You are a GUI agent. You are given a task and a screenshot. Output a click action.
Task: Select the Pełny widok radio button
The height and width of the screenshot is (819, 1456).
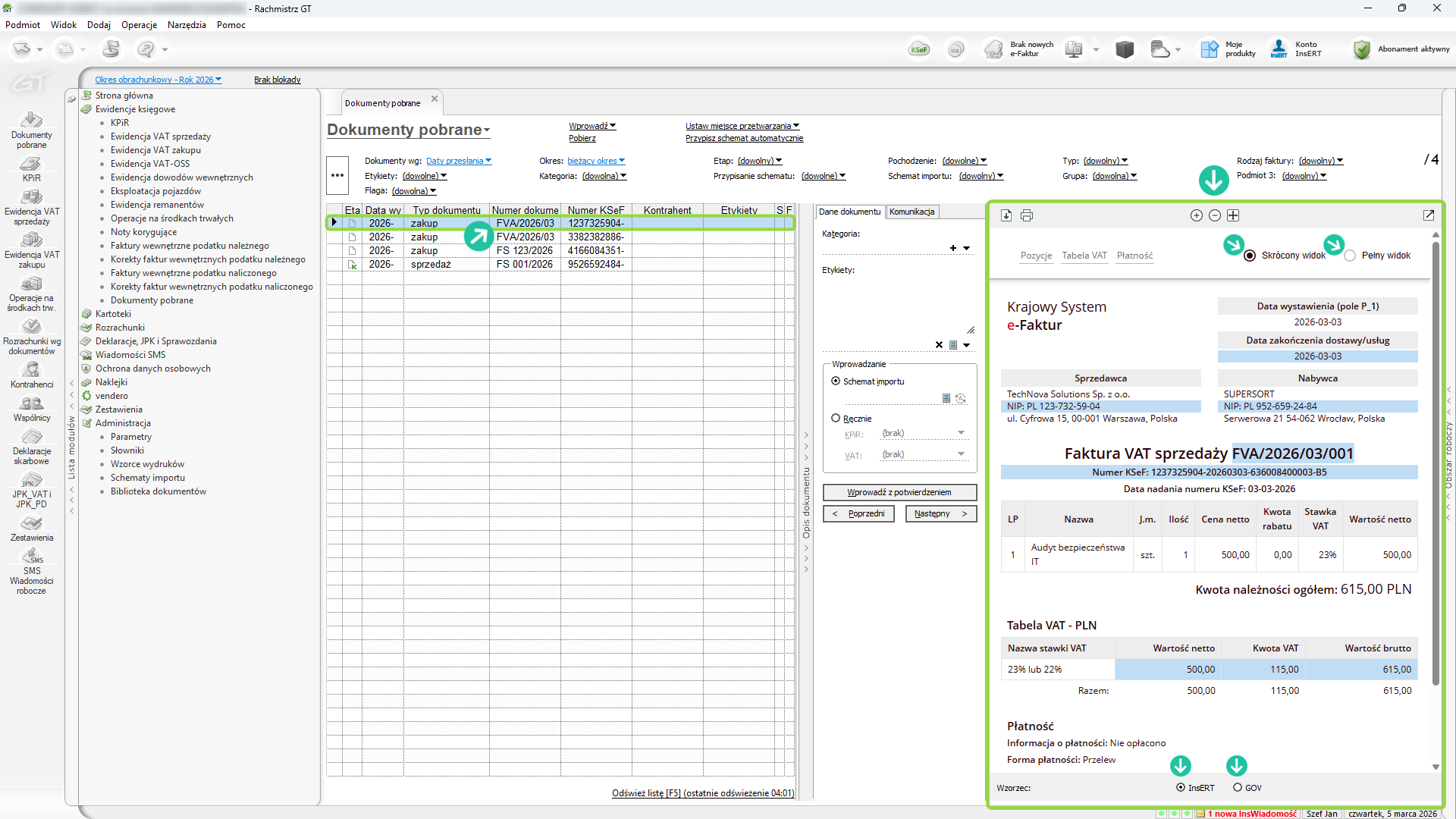pyautogui.click(x=1350, y=256)
